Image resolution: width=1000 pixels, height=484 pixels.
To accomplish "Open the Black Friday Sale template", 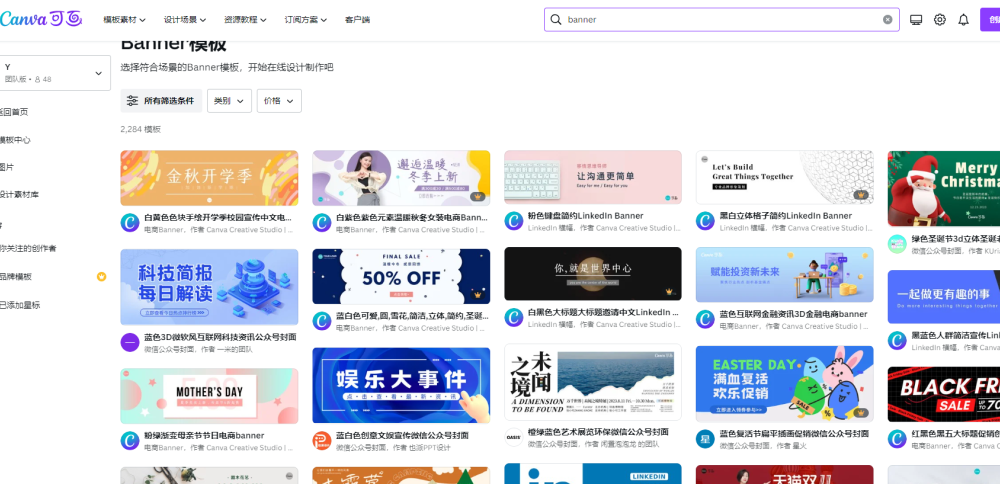I will [x=944, y=394].
